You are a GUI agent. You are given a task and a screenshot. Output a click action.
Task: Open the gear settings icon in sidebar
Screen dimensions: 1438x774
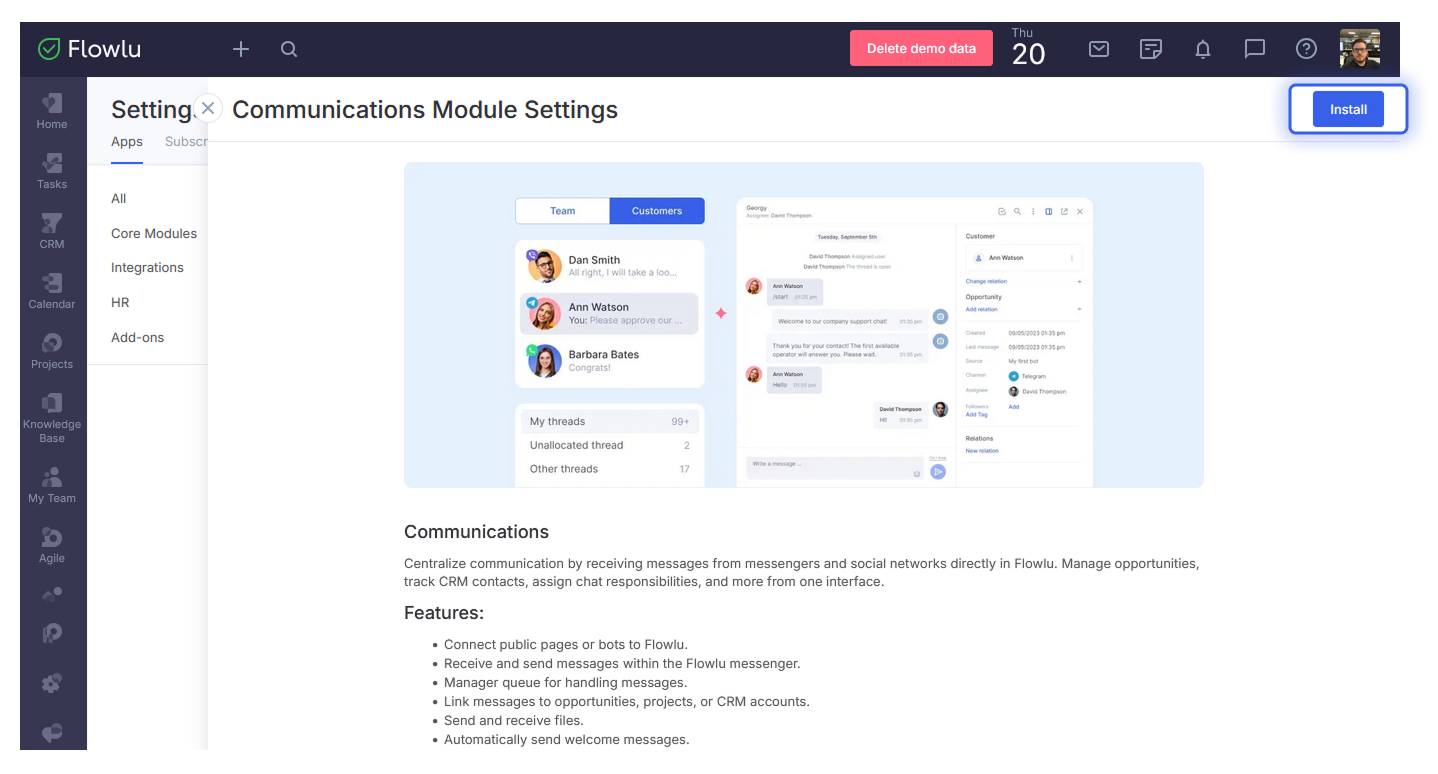tap(52, 683)
